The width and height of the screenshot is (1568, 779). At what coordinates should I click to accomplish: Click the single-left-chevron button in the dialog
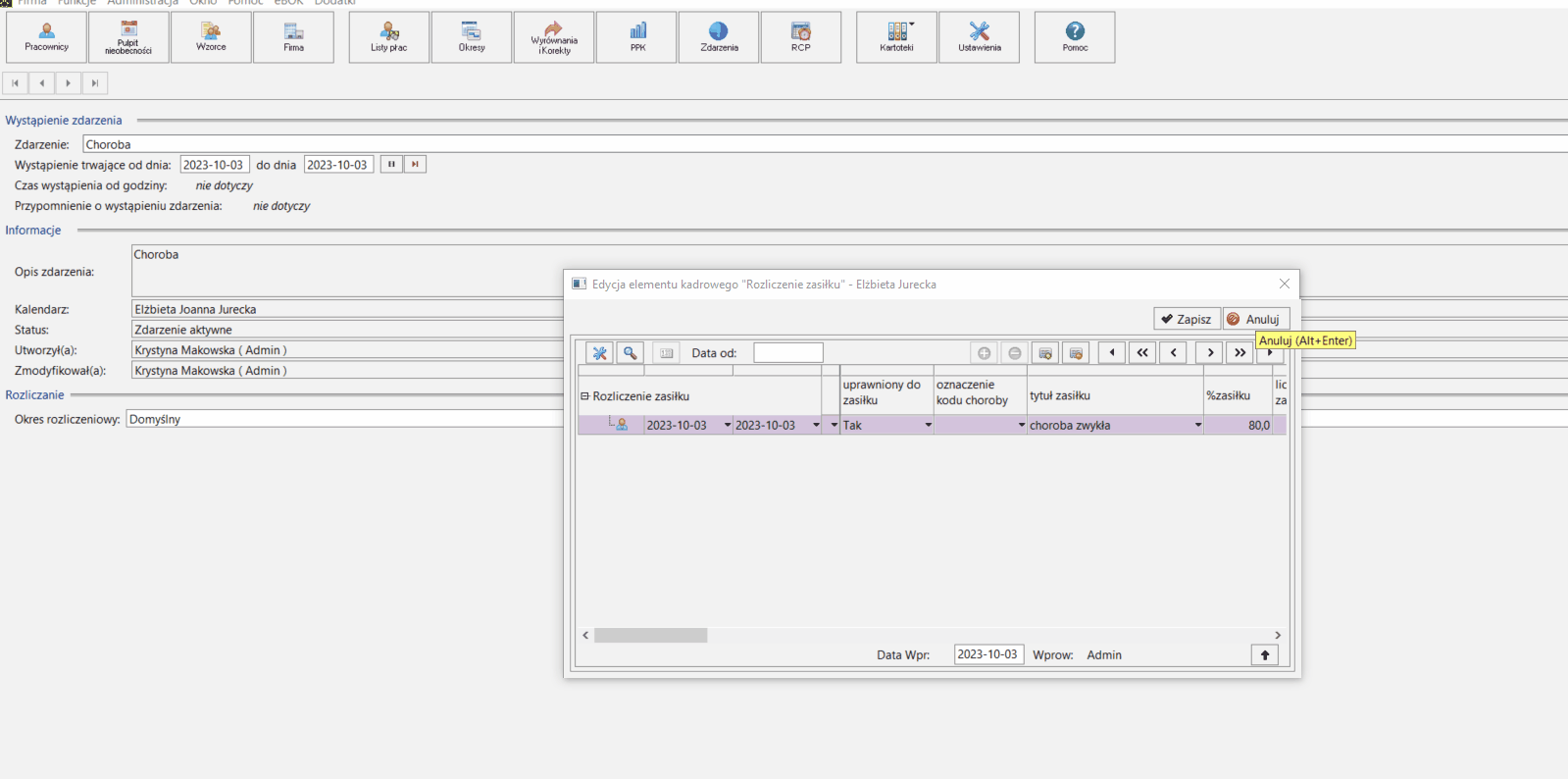pyautogui.click(x=1173, y=352)
